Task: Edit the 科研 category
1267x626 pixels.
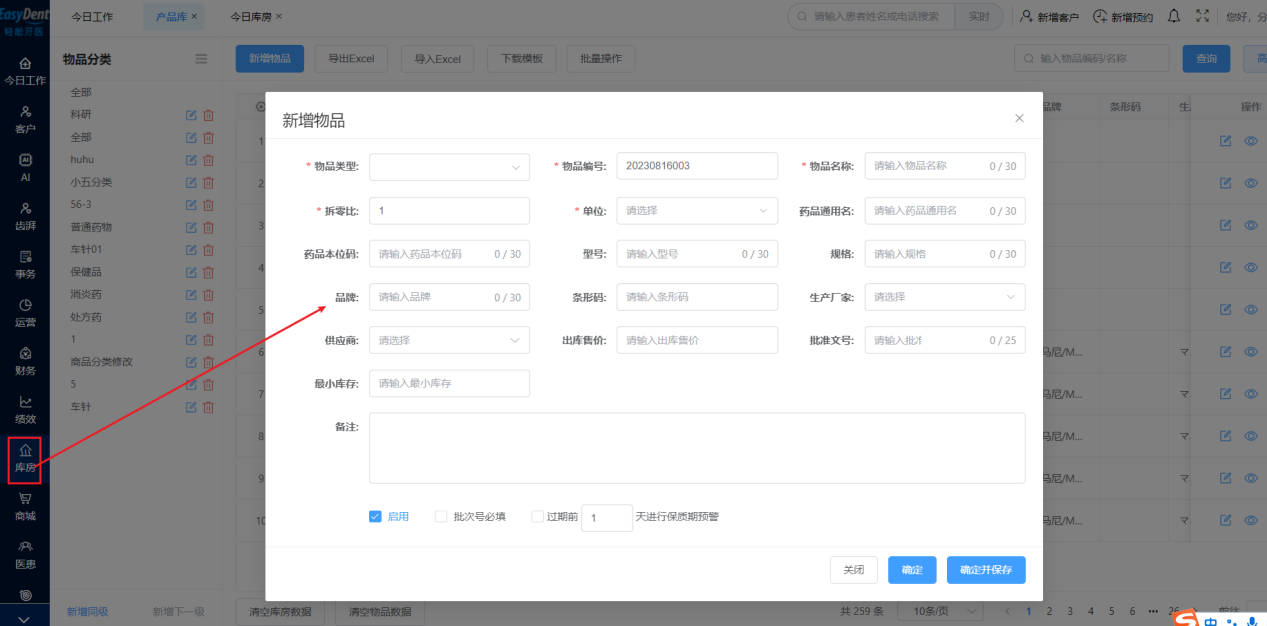Action: coord(191,115)
